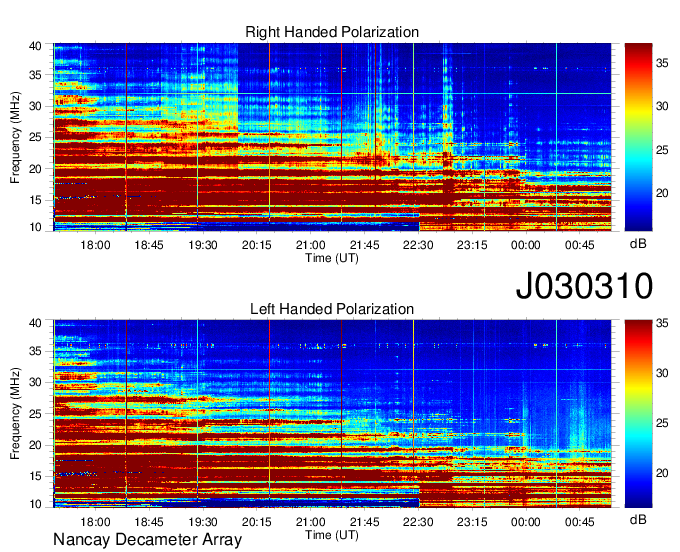This screenshot has width=680, height=552.
Task: Click the 25 MHz tick on Right Handed plot
Action: point(35,137)
